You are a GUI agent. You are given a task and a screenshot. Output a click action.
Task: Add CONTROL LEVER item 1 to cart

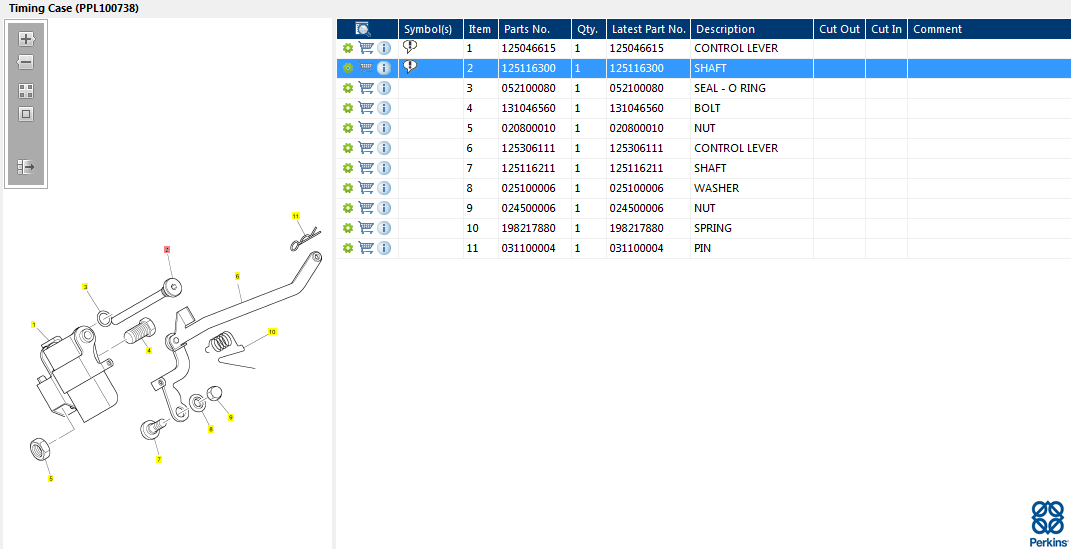pyautogui.click(x=366, y=48)
